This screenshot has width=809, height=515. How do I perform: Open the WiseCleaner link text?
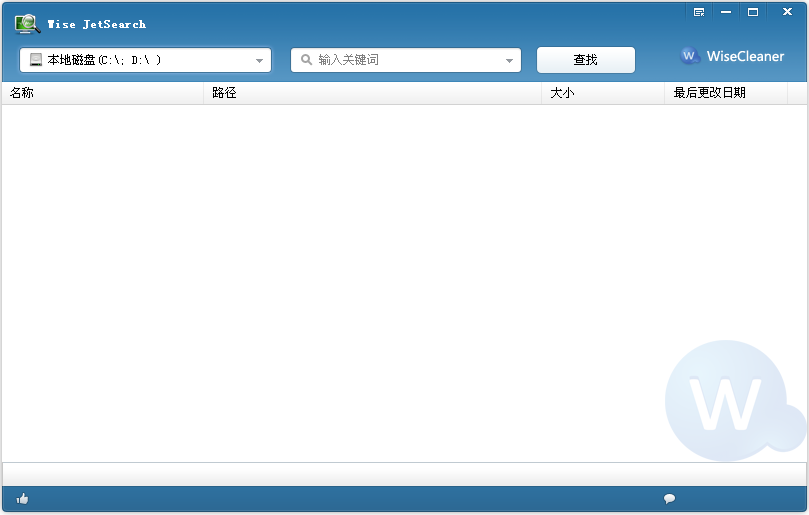[x=745, y=56]
